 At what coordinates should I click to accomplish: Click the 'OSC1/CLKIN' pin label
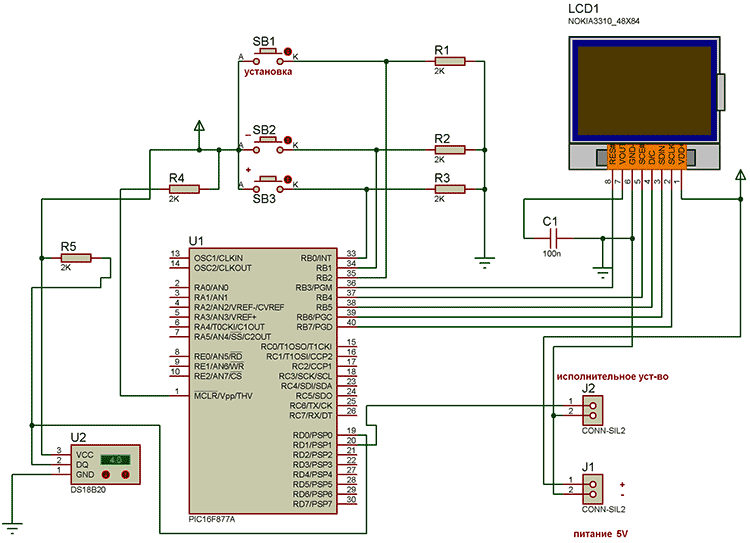pyautogui.click(x=218, y=258)
